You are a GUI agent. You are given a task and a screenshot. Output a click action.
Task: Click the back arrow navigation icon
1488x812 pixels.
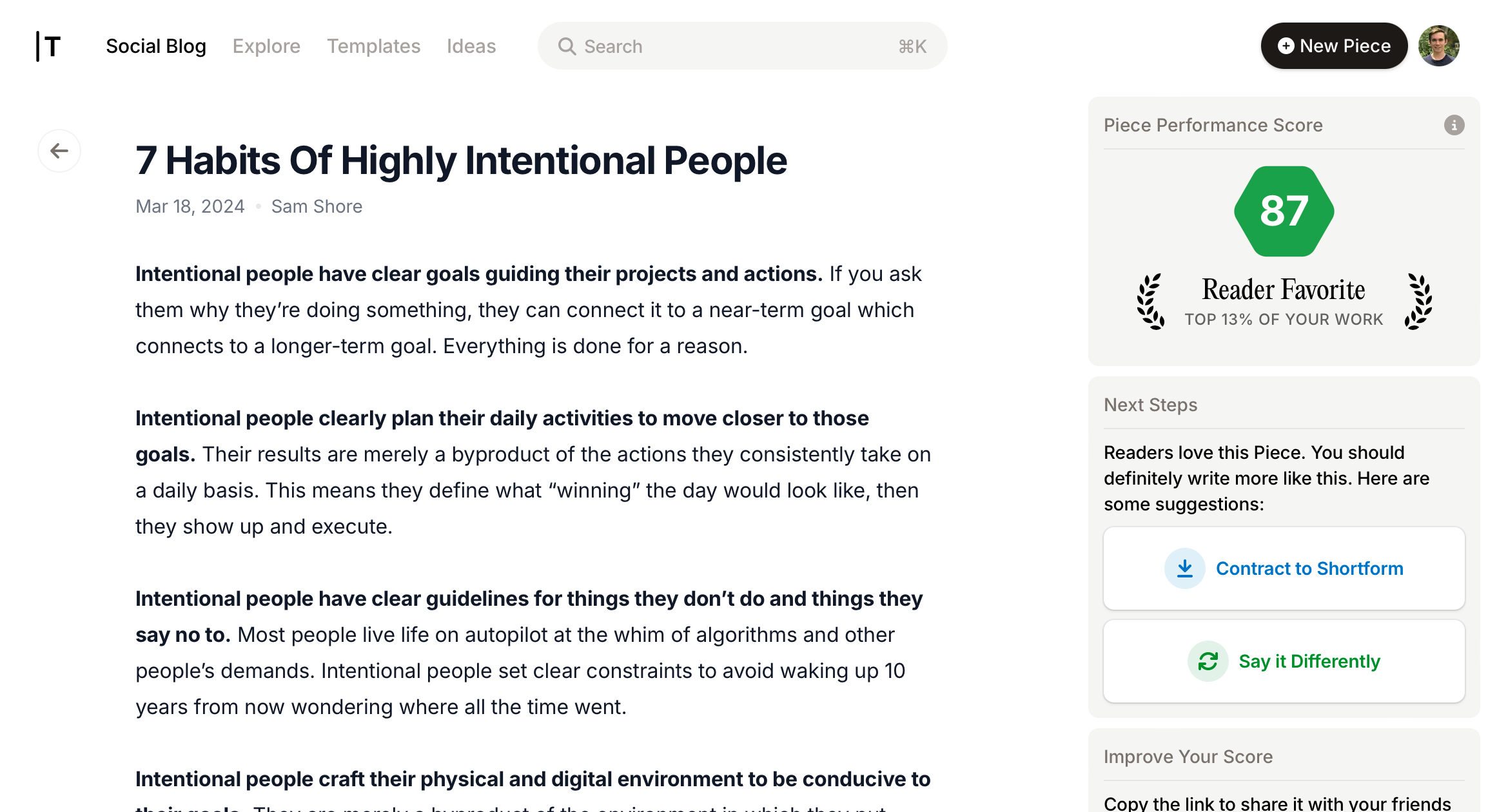click(58, 151)
